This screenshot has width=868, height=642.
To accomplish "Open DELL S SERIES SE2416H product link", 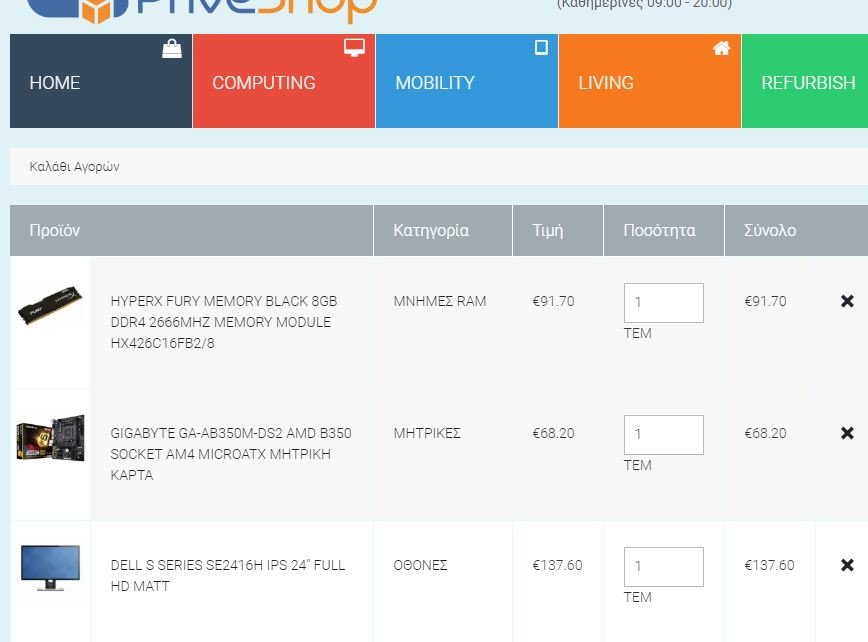I will click(228, 576).
